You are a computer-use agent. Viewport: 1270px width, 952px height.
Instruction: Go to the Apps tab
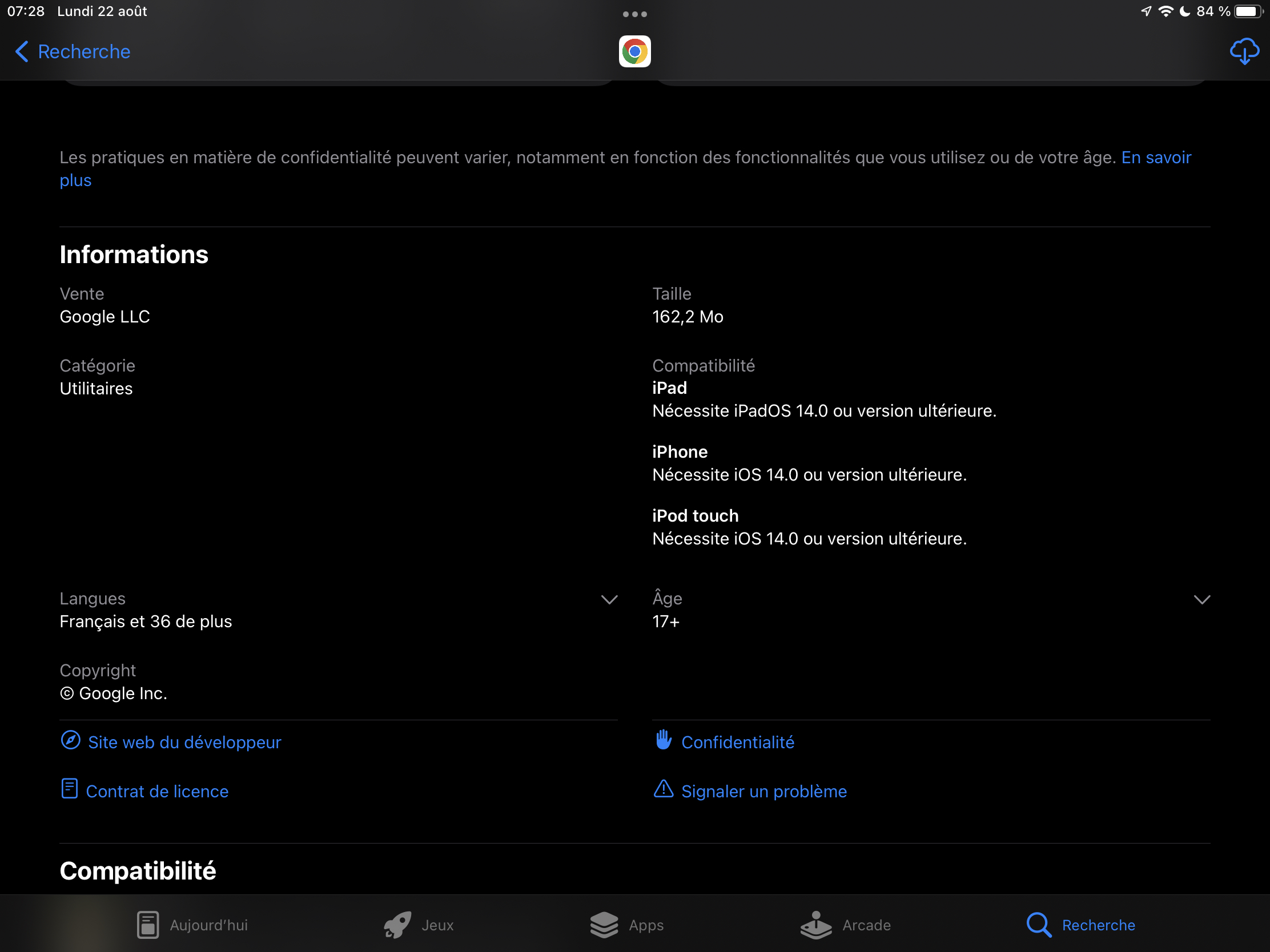point(627,925)
